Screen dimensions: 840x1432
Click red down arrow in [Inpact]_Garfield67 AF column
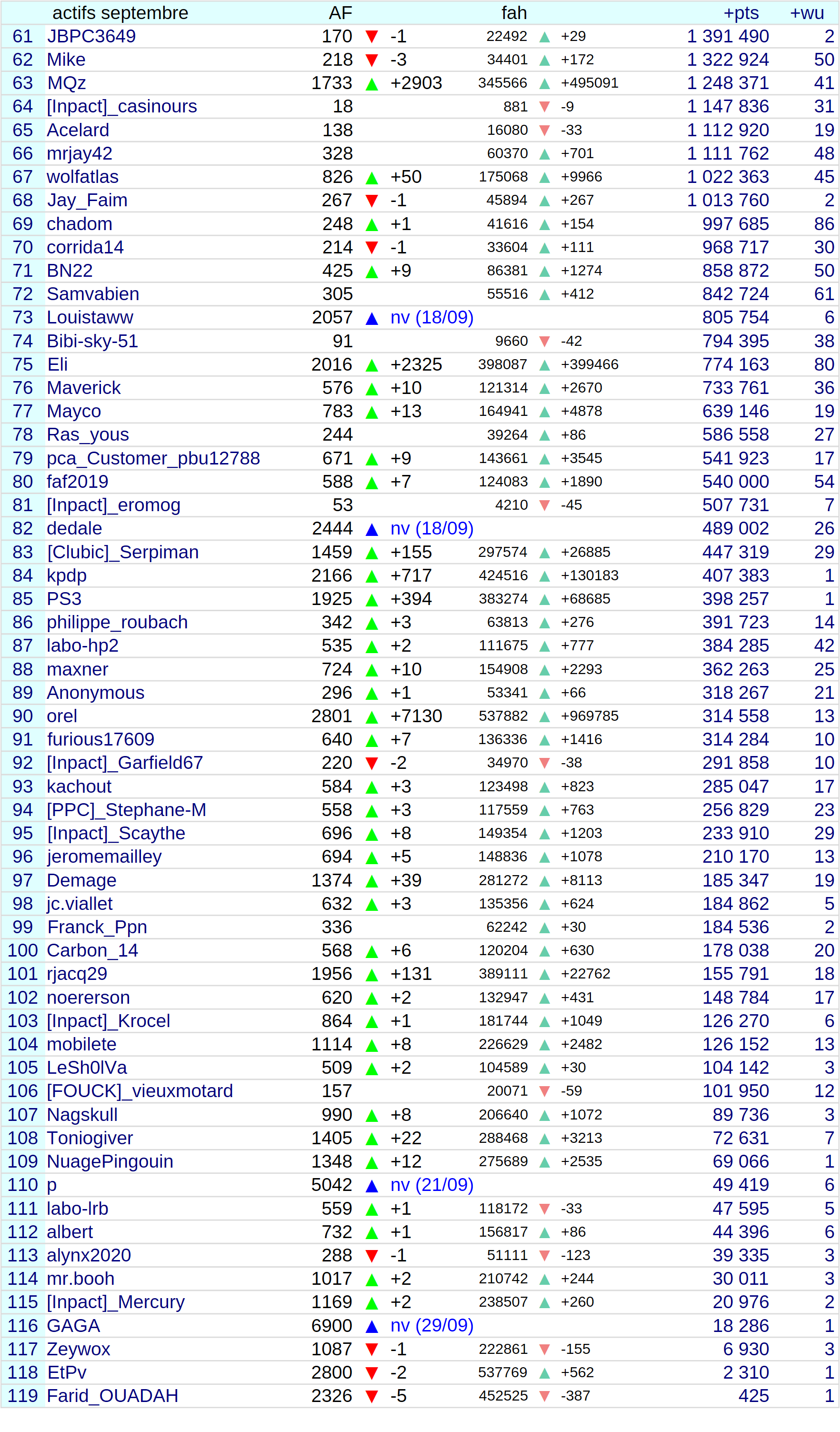(372, 763)
